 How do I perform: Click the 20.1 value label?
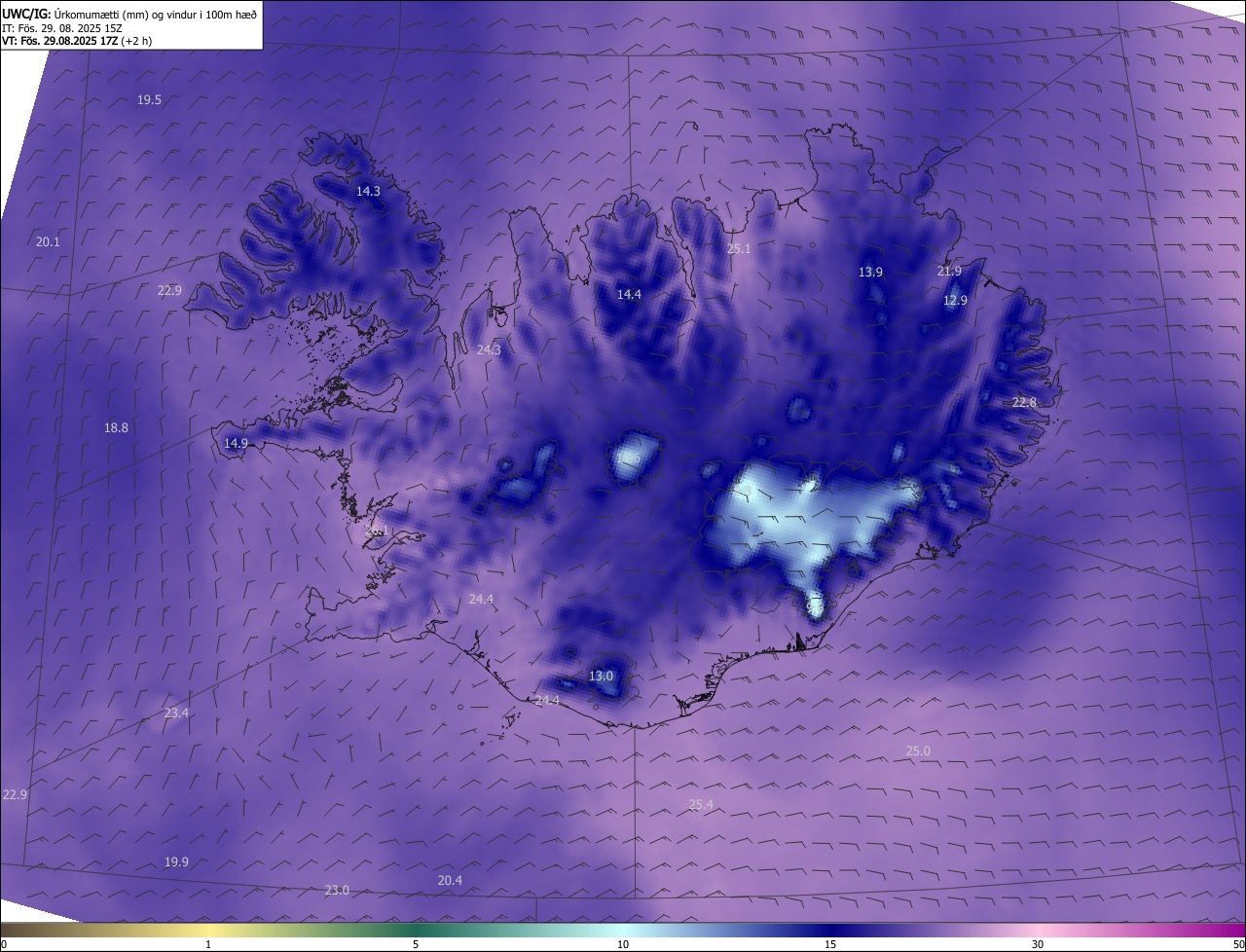click(48, 241)
